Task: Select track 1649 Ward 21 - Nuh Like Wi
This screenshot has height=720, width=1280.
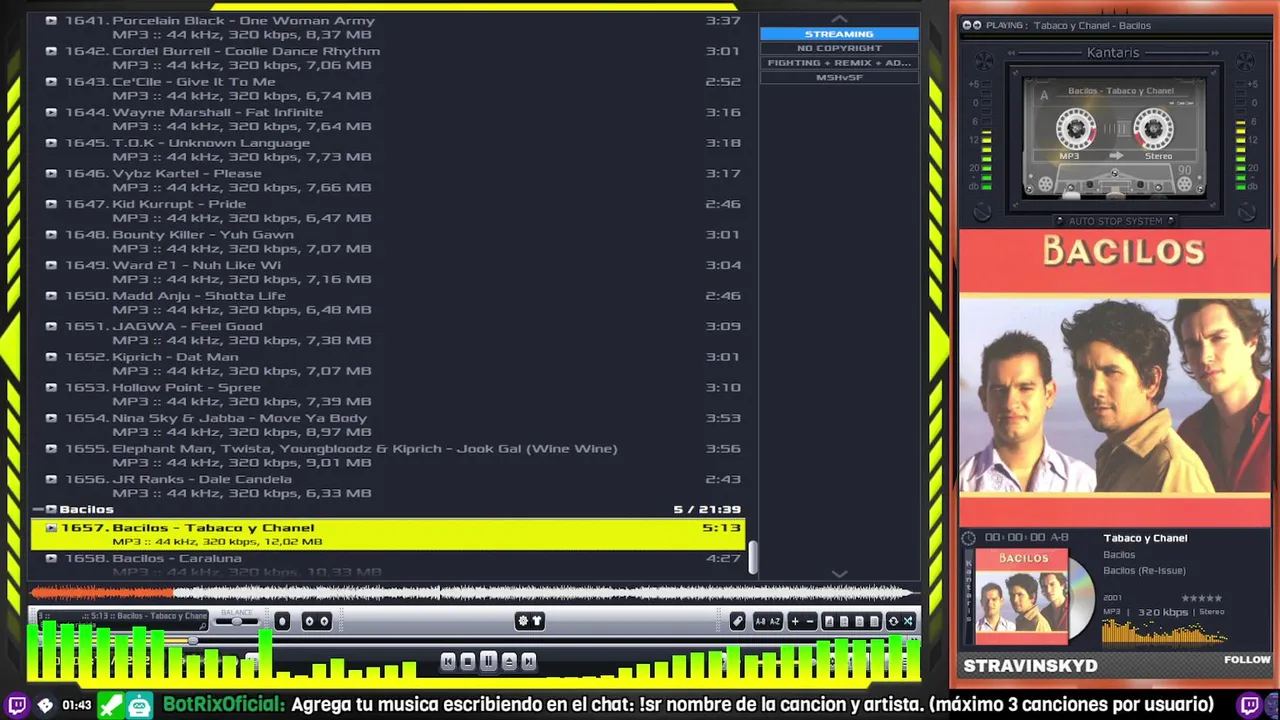Action: click(x=388, y=272)
